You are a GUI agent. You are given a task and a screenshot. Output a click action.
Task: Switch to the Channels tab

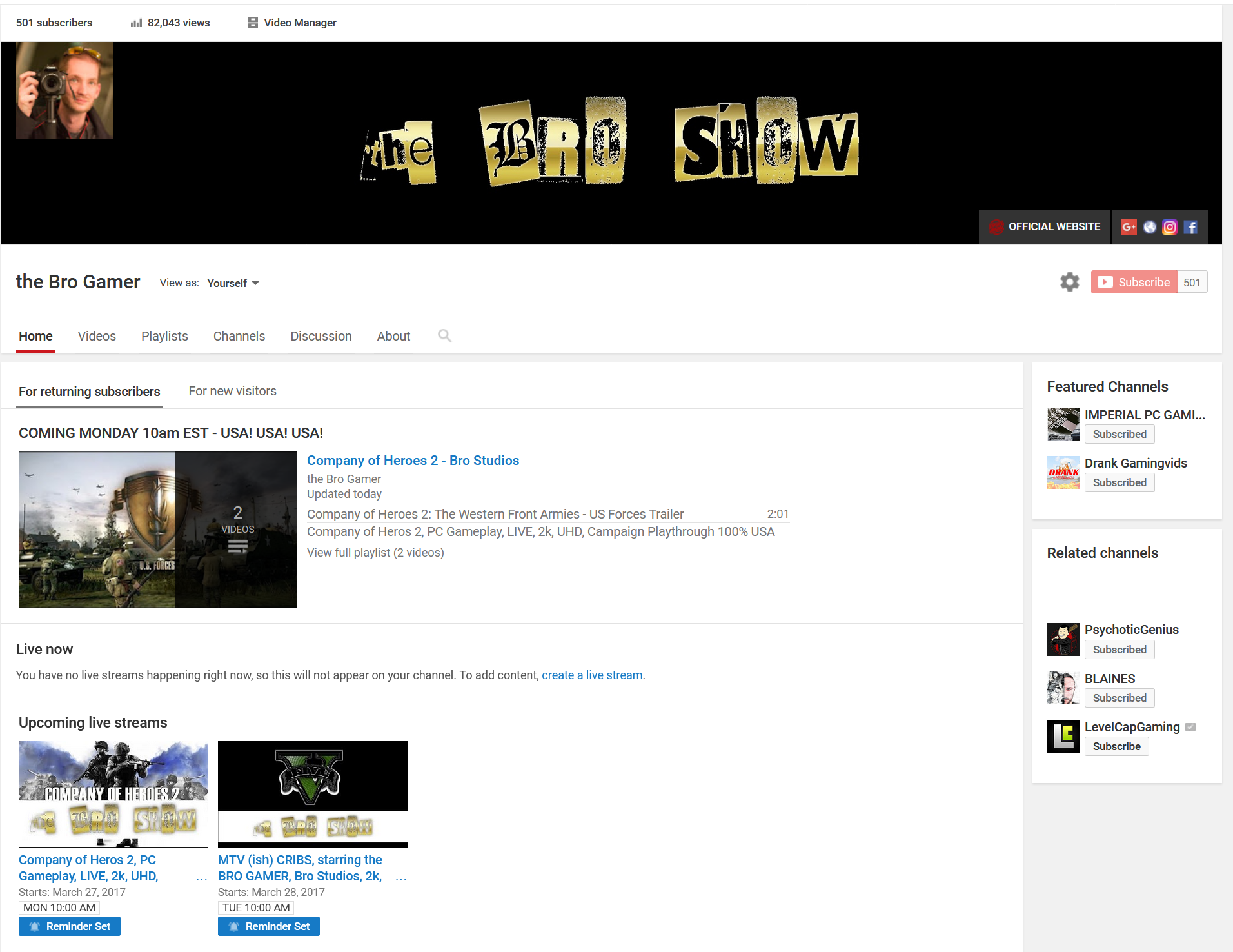click(x=239, y=336)
